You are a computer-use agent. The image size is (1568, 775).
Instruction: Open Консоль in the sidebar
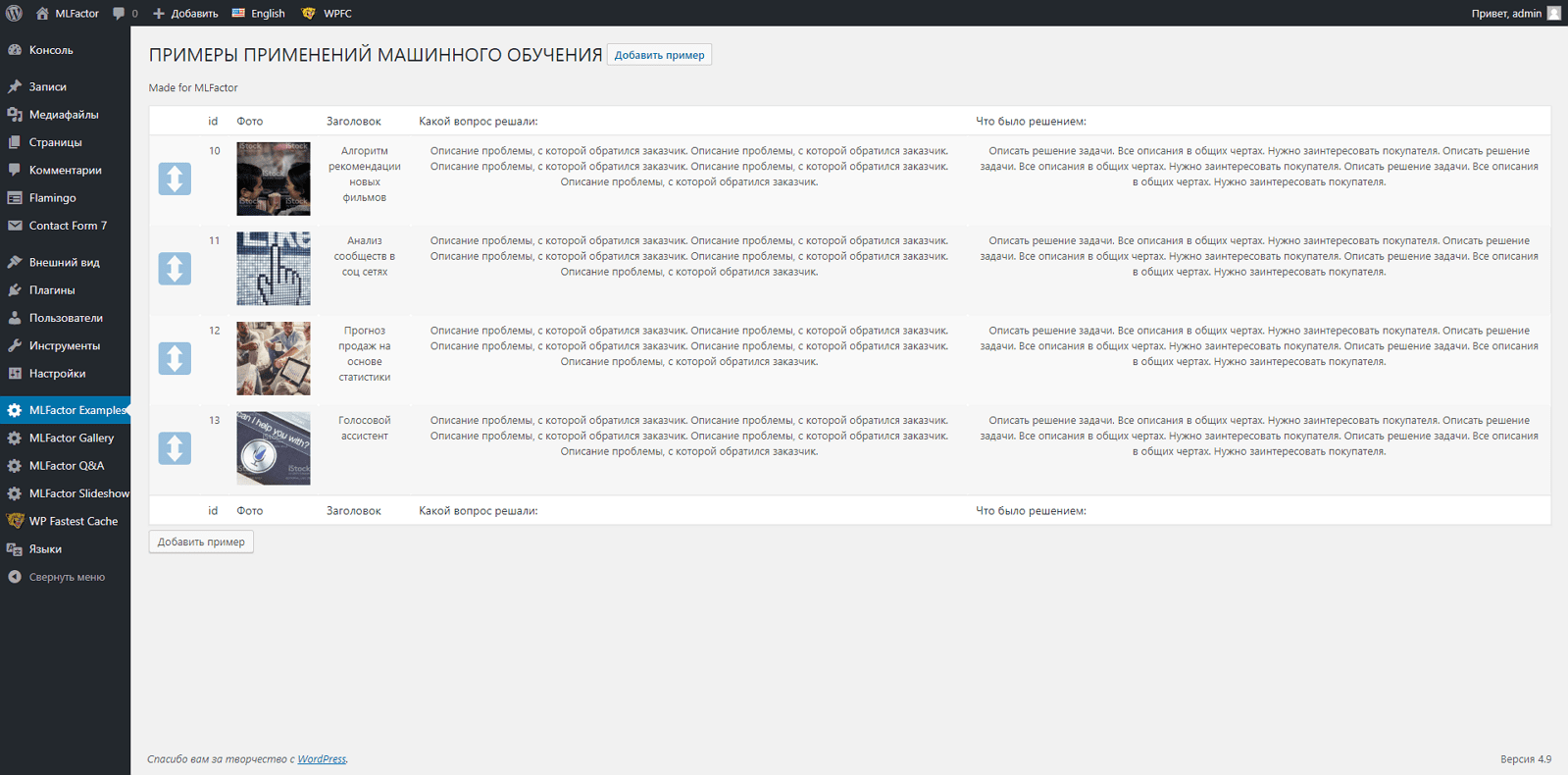65,50
